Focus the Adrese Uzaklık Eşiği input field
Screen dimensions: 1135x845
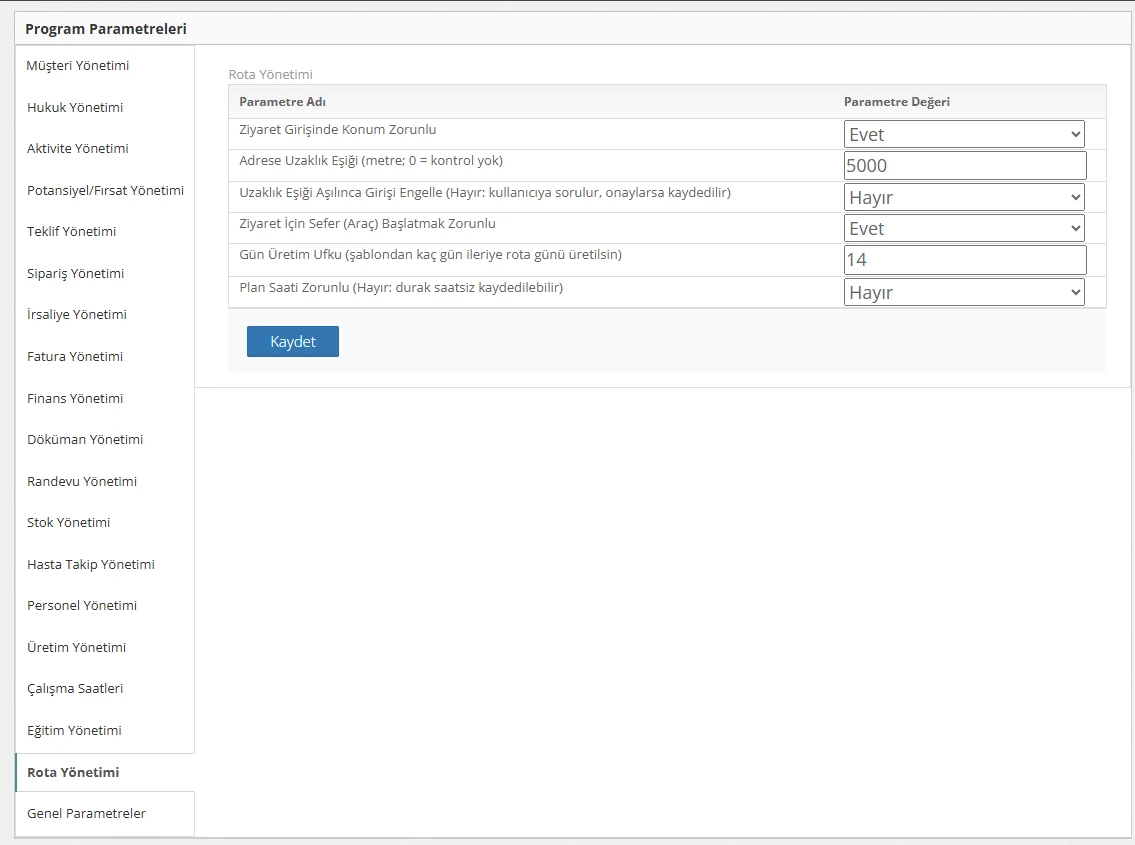965,165
